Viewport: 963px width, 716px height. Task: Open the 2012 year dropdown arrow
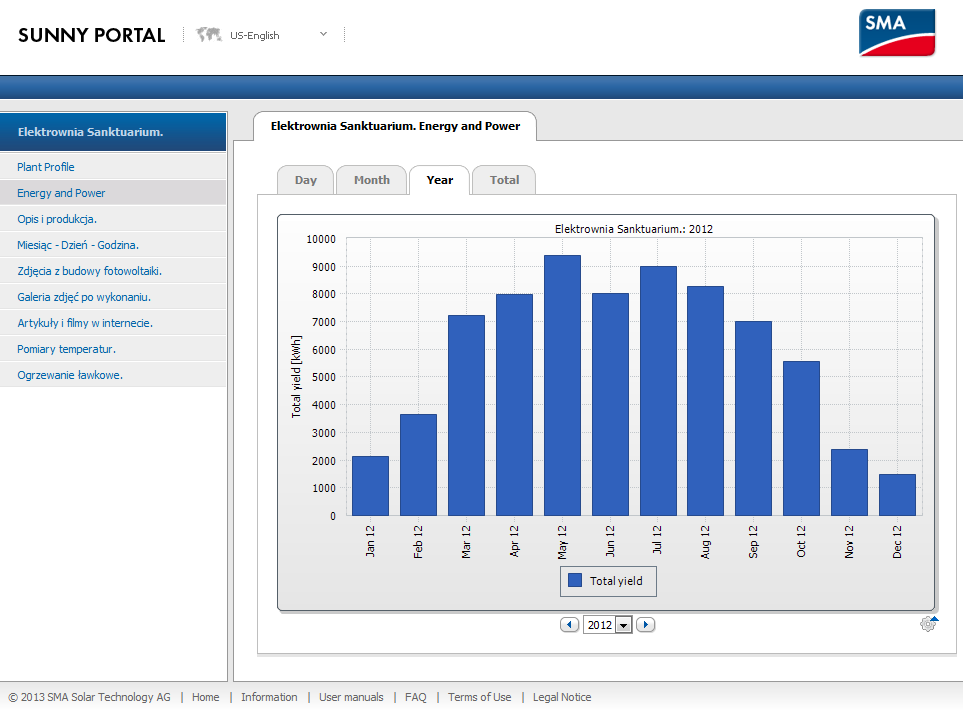click(623, 625)
